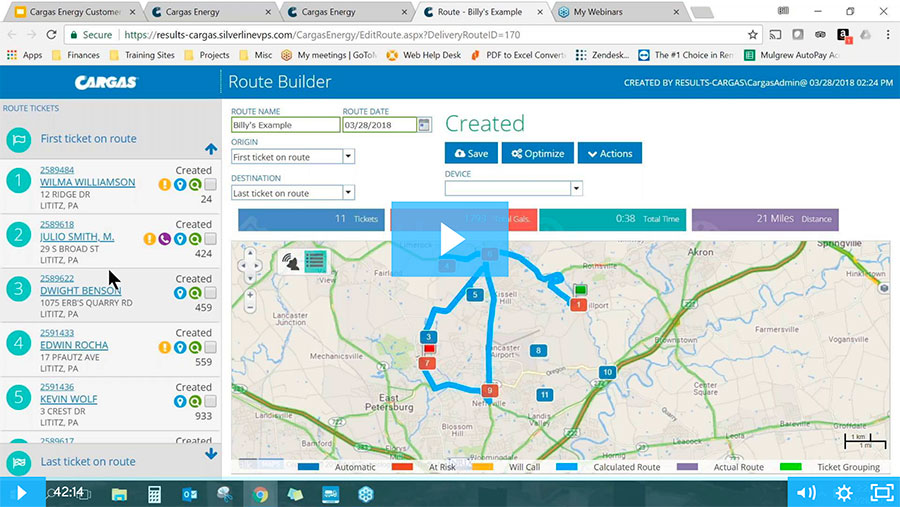The image size is (900, 507).
Task: Select stop number 1 circle in ticket list
Action: pos(18,181)
